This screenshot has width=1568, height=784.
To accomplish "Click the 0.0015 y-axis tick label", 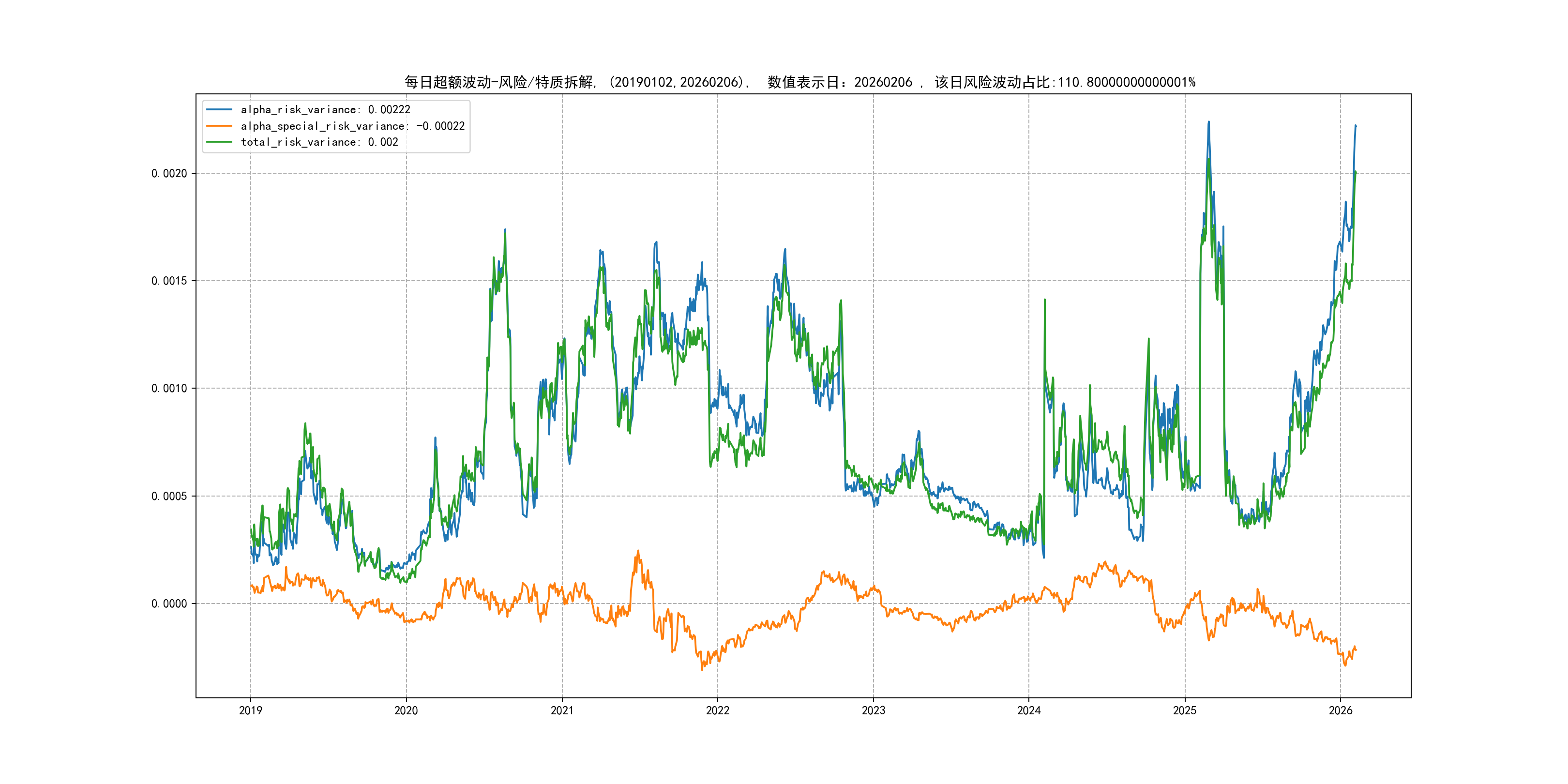I will (x=168, y=281).
